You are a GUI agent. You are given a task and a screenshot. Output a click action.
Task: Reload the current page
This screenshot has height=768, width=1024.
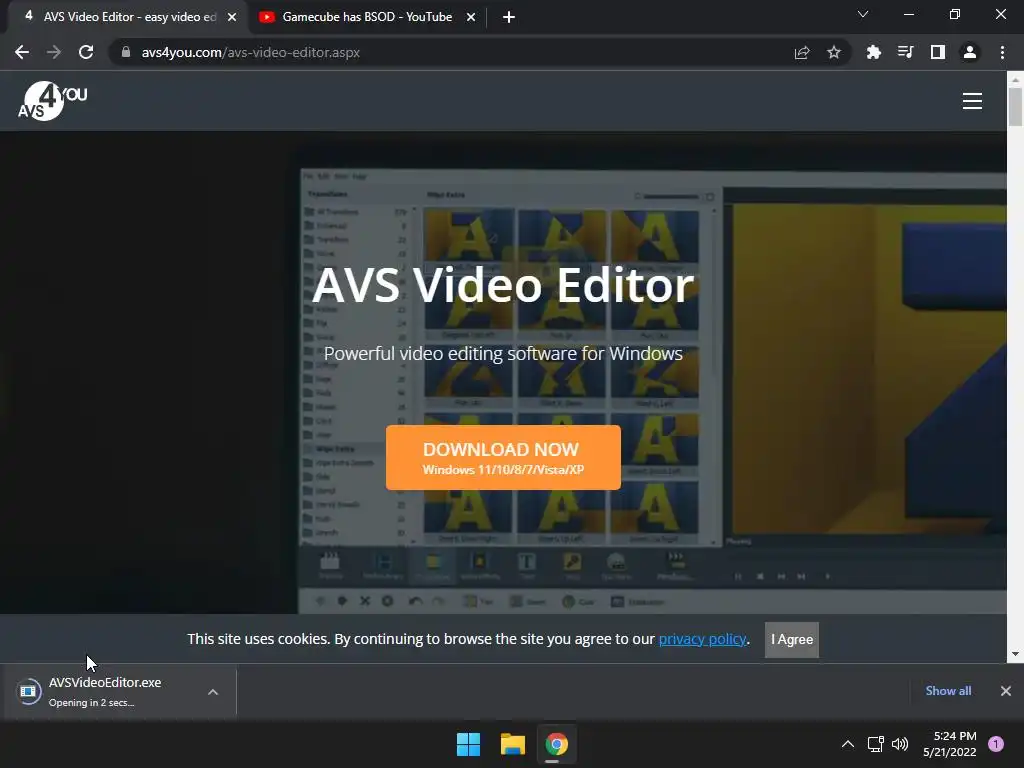[x=86, y=52]
